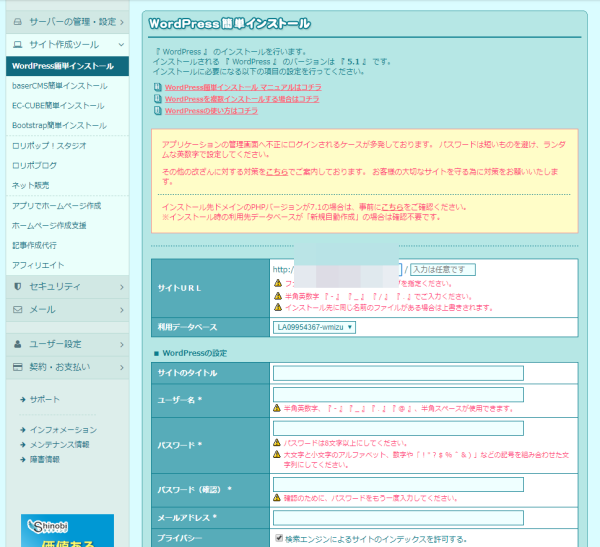Click the ユーザー名 input field
600x547 pixels.
point(398,394)
